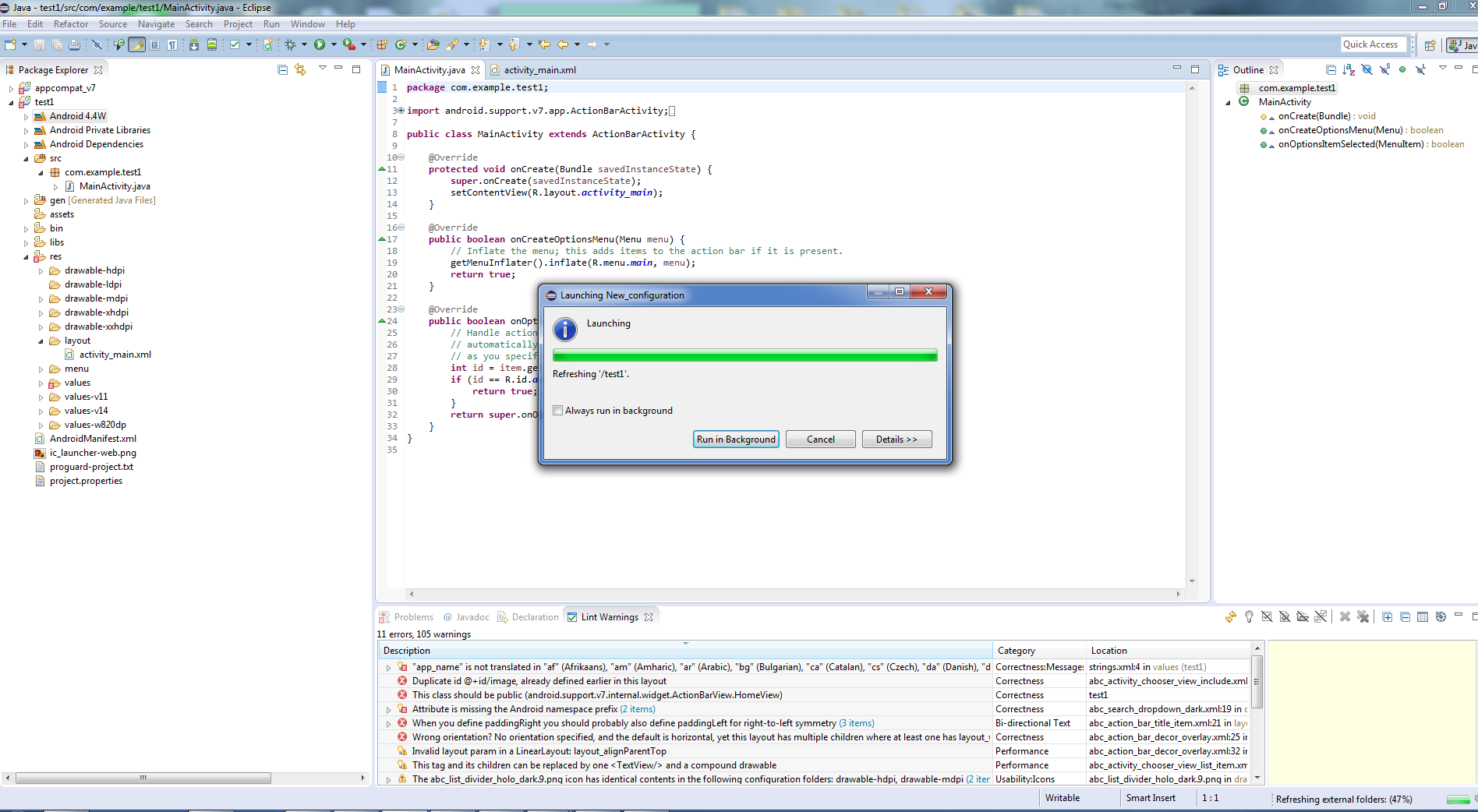Open Package Explorer view menu triangle

(322, 69)
